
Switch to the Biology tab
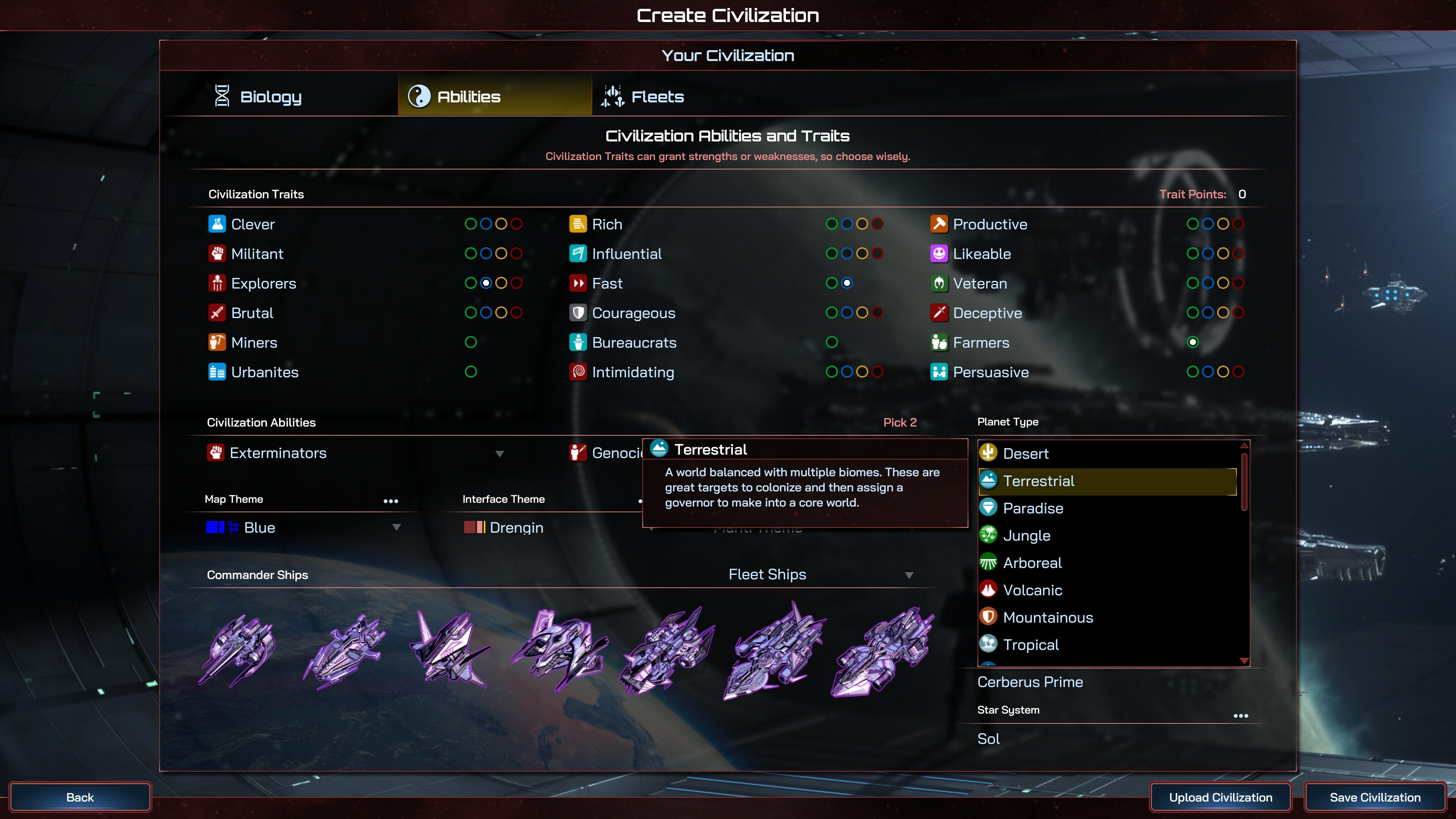[258, 96]
